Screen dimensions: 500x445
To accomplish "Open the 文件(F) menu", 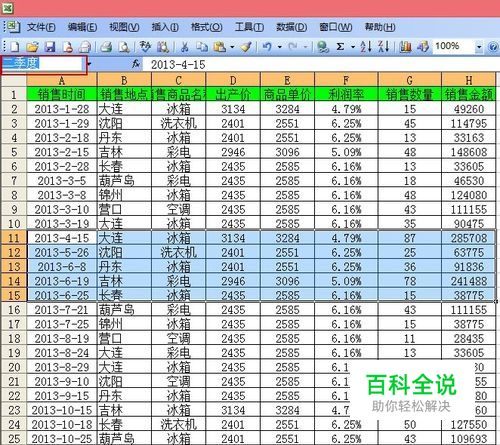I will tap(41, 27).
